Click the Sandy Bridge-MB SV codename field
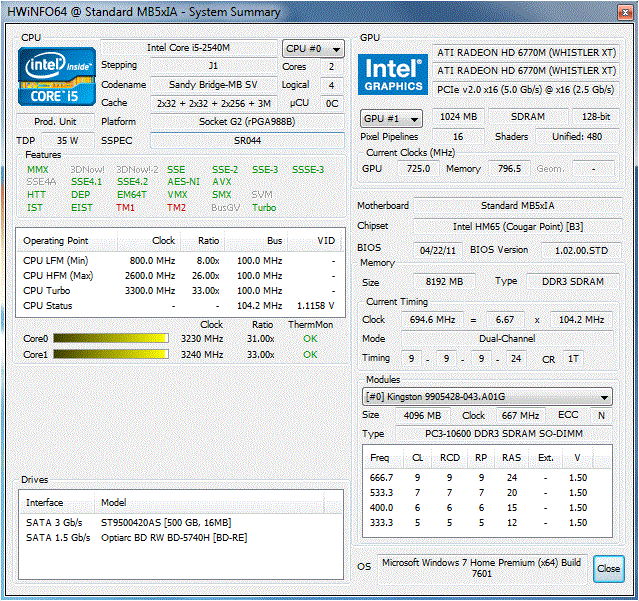This screenshot has width=639, height=601. (213, 85)
